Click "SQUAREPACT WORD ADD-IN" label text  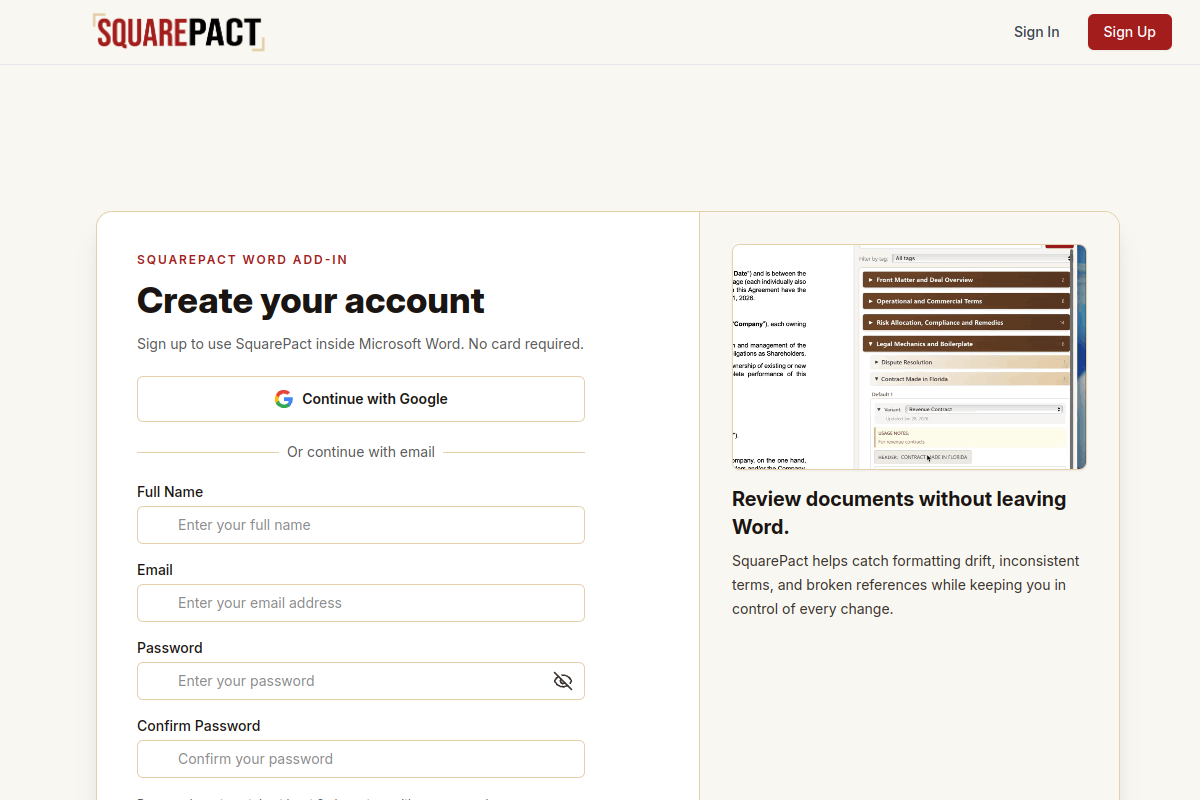click(242, 260)
